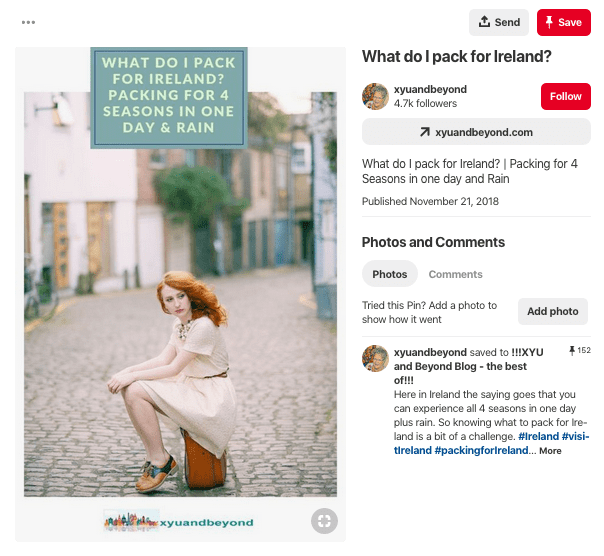This screenshot has height=556, width=604.
Task: Click the Send button
Action: 499,22
